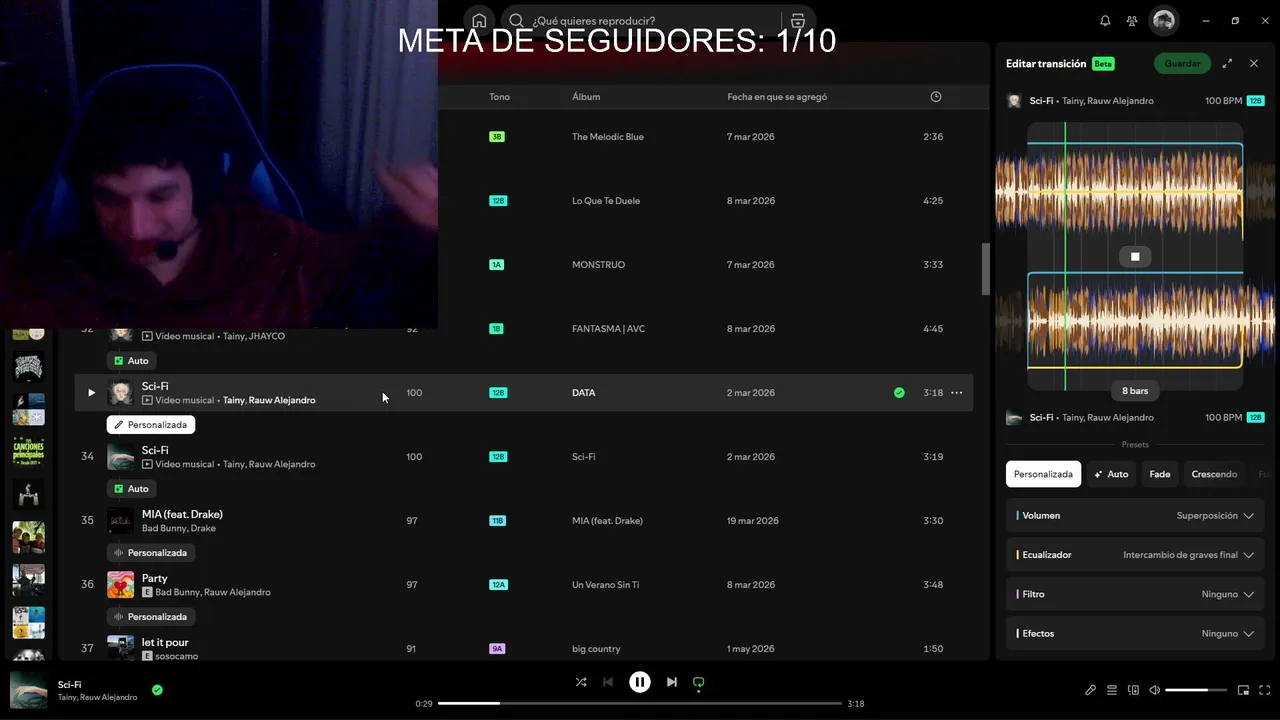Image resolution: width=1280 pixels, height=720 pixels.
Task: Open the Canciones principales playlist in sidebar
Action: [28, 451]
